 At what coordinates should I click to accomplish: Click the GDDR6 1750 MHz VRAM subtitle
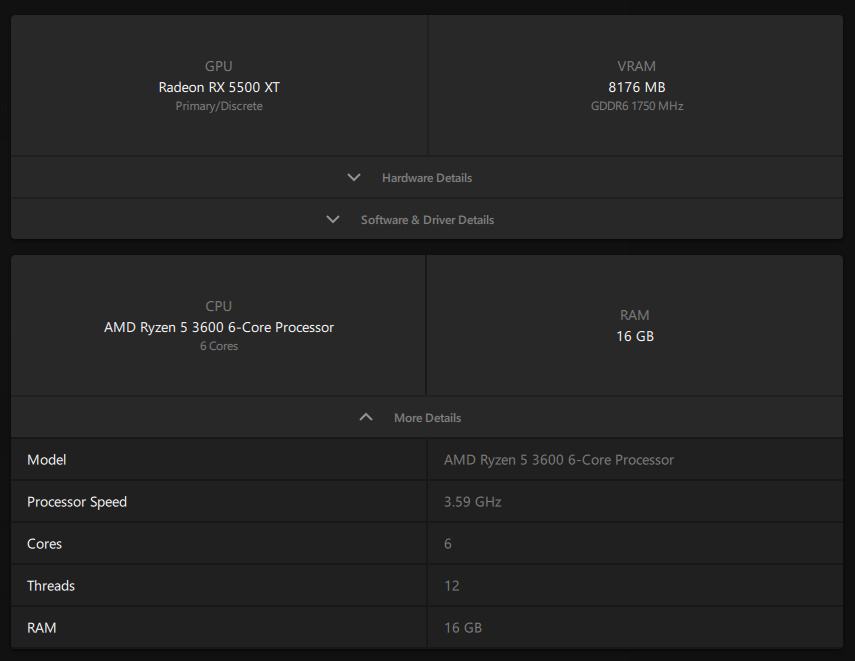click(634, 106)
